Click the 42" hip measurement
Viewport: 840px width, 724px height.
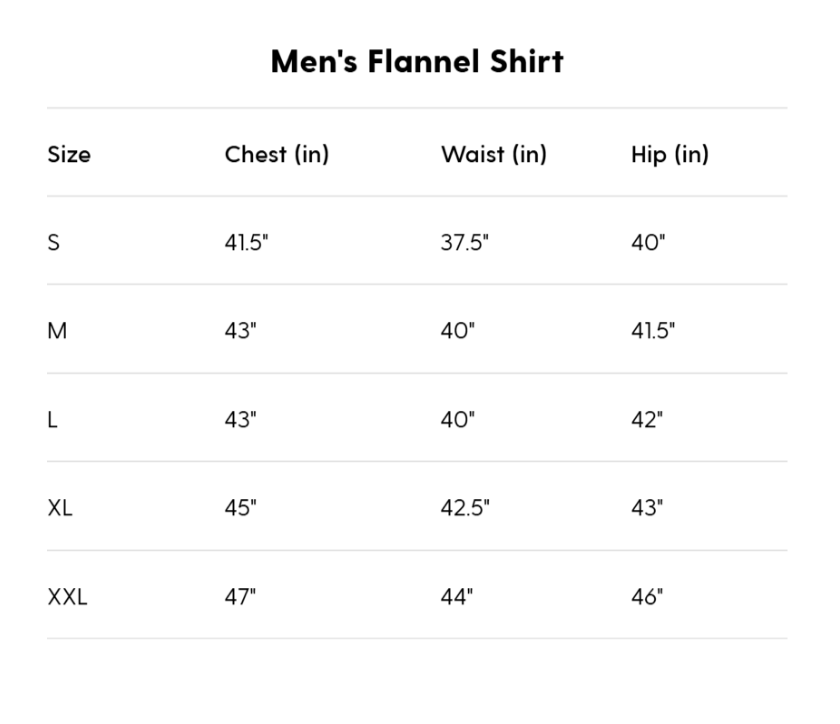click(647, 420)
